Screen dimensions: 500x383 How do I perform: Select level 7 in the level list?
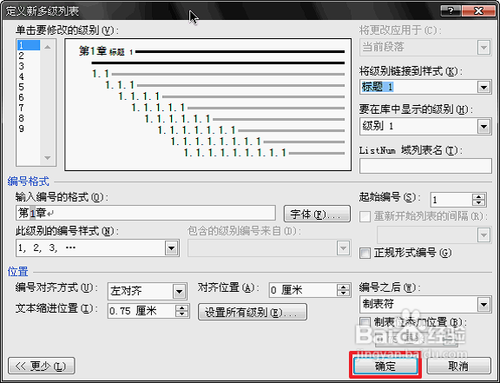click(29, 108)
